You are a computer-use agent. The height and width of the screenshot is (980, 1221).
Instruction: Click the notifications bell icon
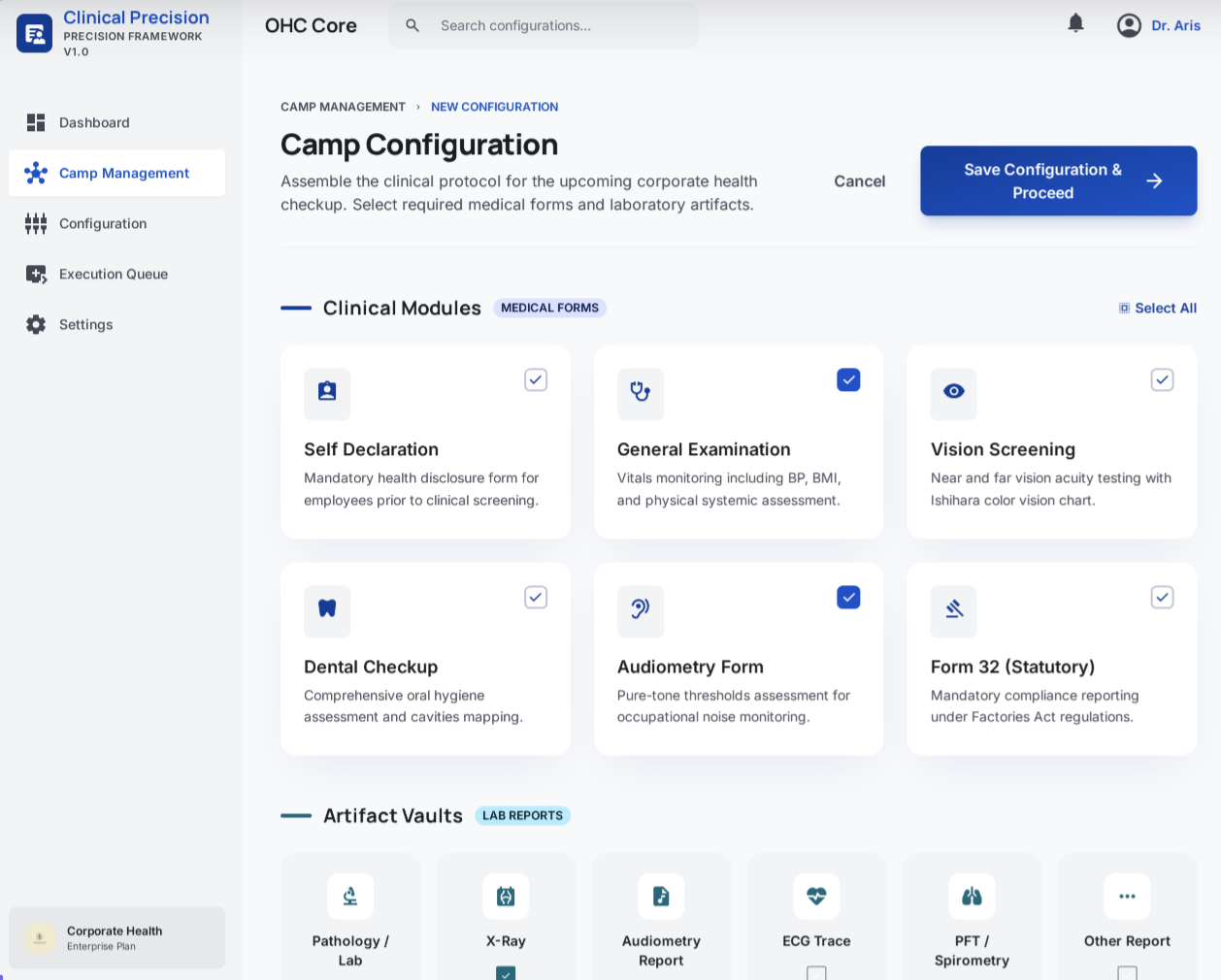[x=1075, y=23]
